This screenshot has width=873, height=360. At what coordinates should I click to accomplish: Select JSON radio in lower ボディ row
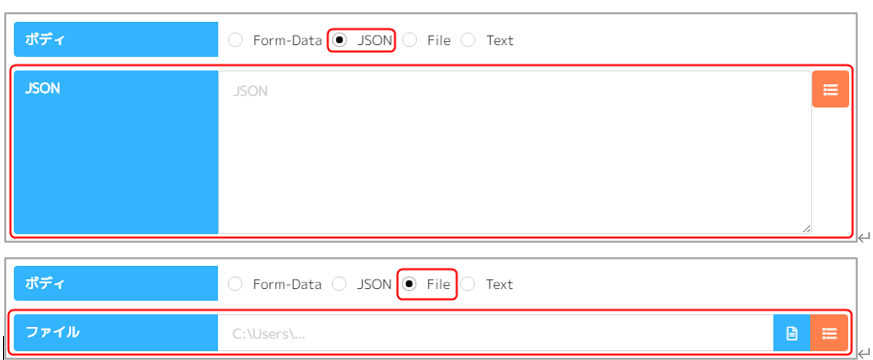[x=339, y=284]
